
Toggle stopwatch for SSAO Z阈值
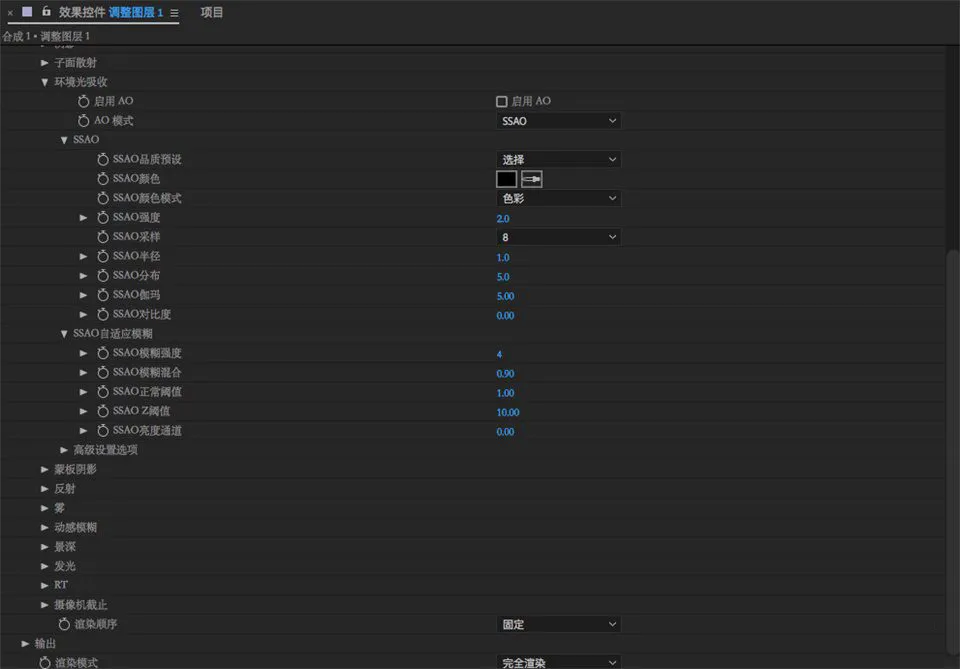tap(103, 412)
